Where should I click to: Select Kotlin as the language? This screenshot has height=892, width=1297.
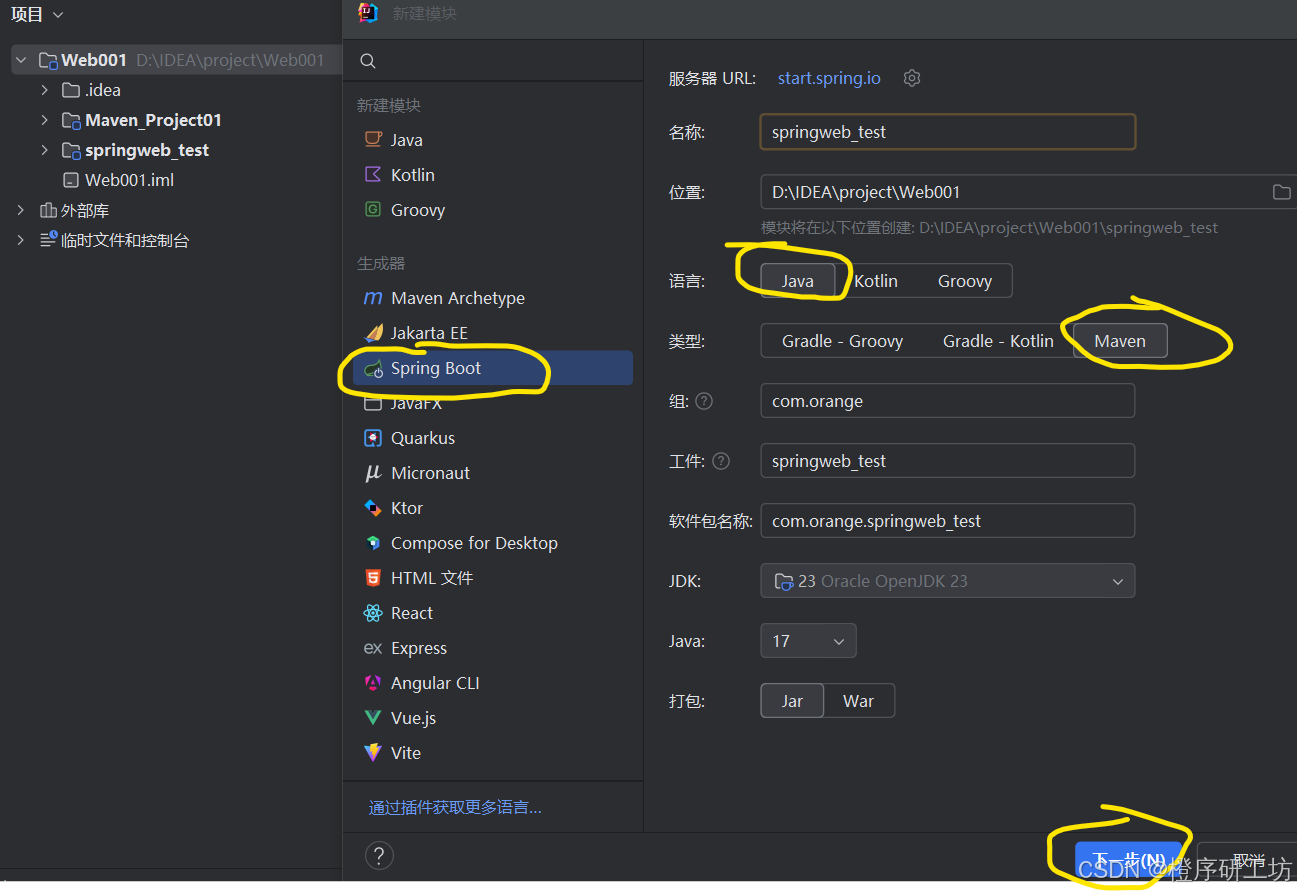876,281
